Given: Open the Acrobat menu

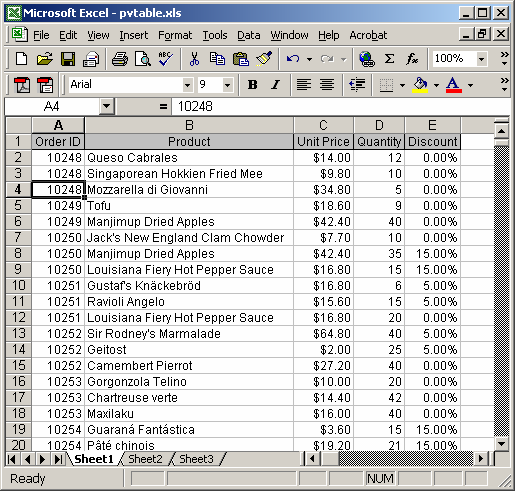Looking at the screenshot, I should point(368,35).
